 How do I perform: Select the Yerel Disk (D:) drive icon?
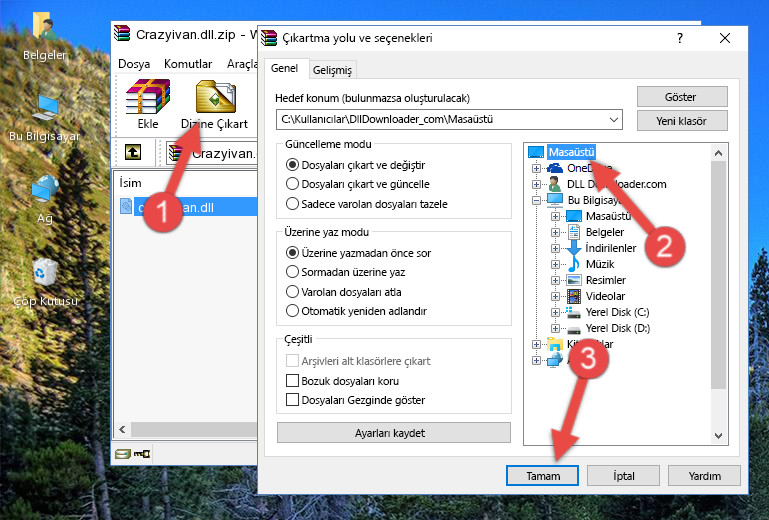(x=573, y=329)
